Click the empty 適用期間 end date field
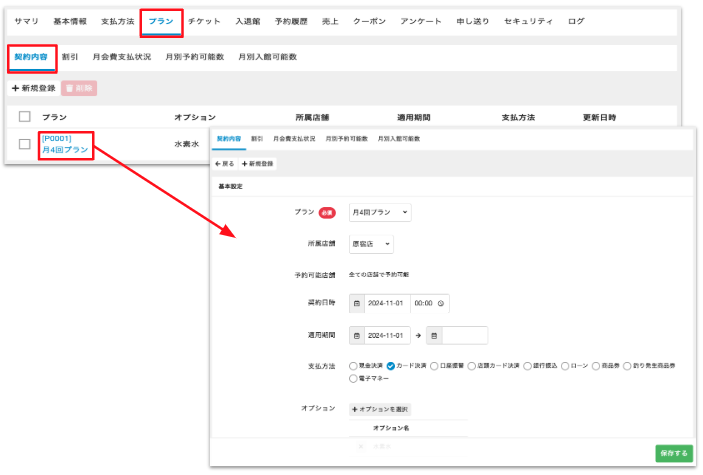The image size is (703, 475). (x=465, y=335)
